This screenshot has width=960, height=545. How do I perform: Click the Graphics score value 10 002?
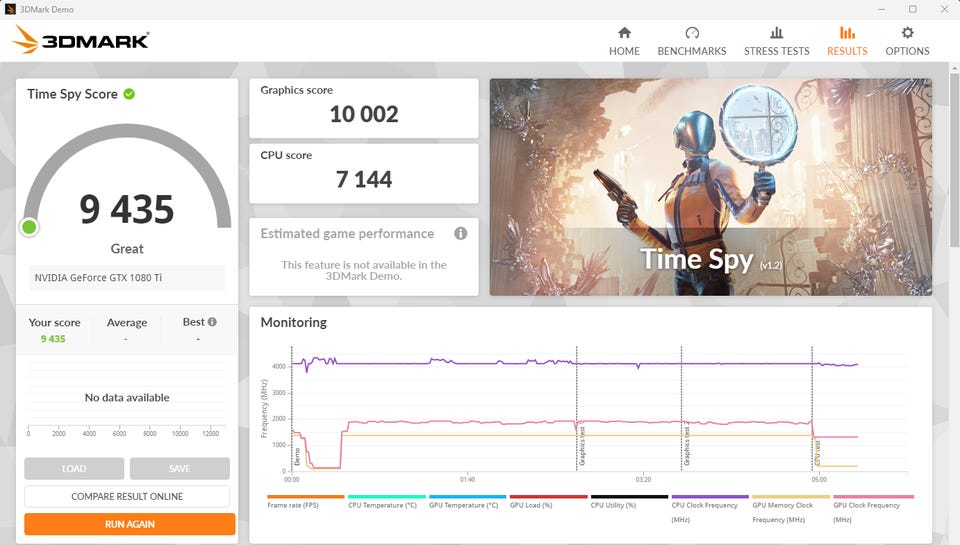[364, 114]
